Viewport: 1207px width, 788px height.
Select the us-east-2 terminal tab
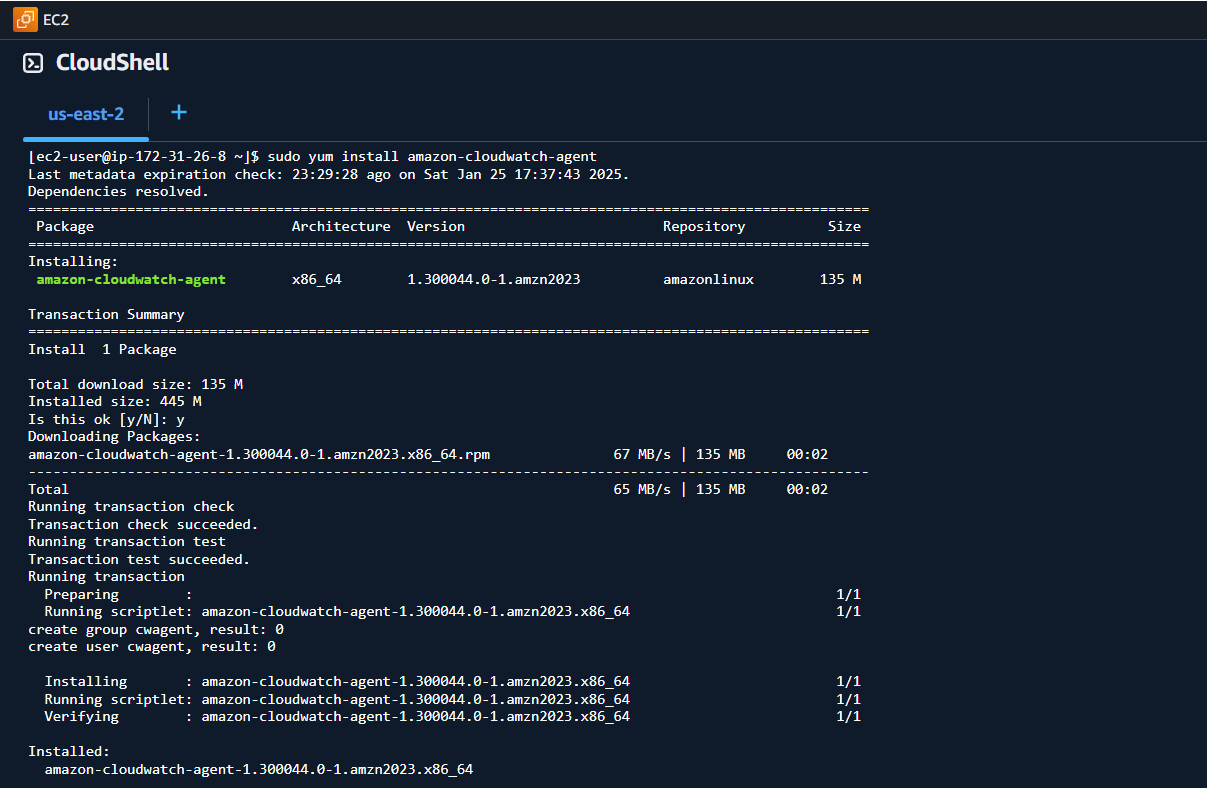point(86,114)
